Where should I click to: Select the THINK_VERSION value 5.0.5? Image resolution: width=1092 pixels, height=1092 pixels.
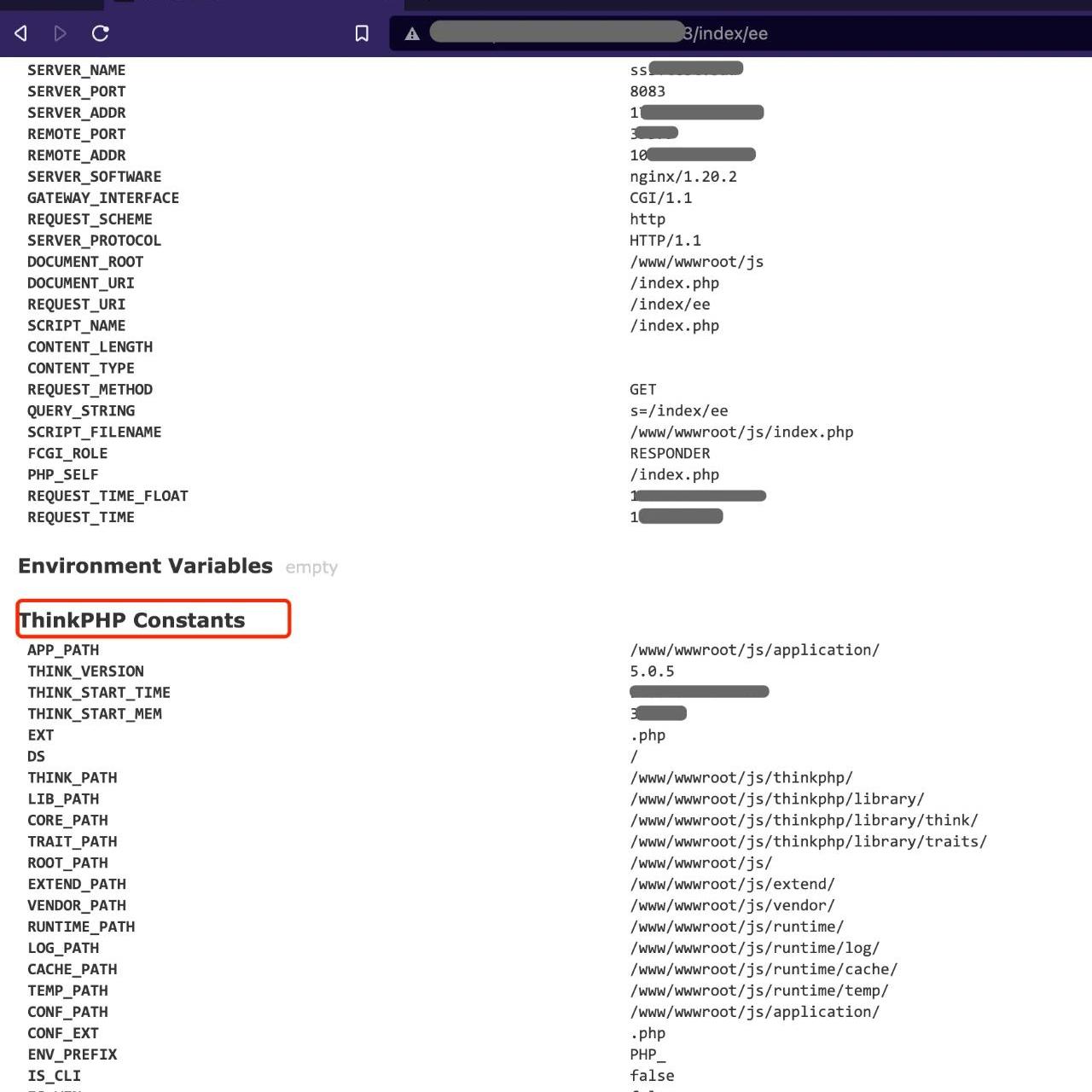[x=652, y=671]
